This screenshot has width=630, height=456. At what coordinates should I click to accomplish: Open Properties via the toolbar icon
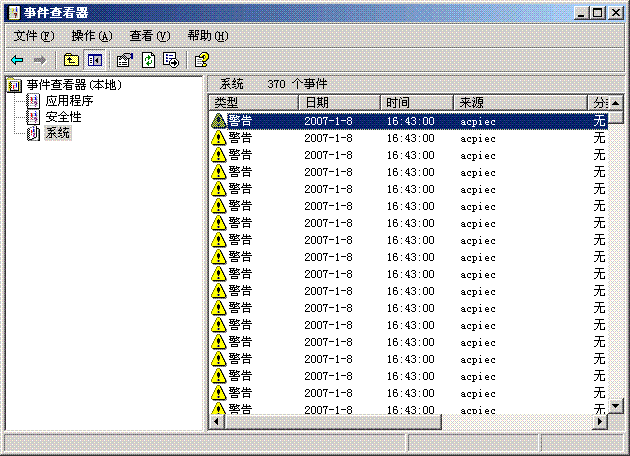tap(125, 60)
